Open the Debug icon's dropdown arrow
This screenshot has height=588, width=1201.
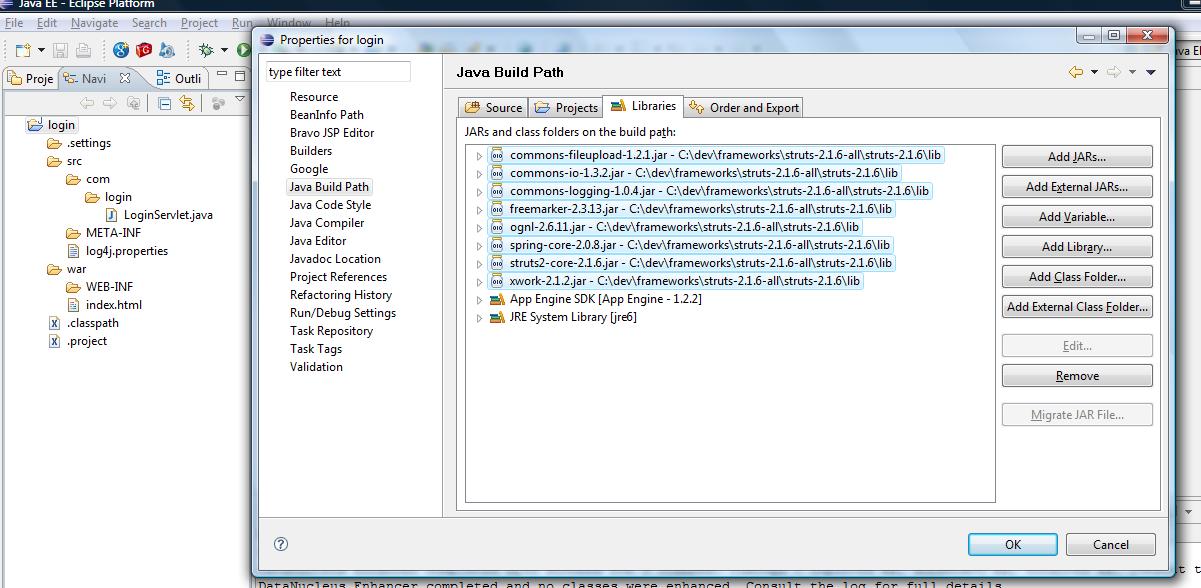point(222,50)
